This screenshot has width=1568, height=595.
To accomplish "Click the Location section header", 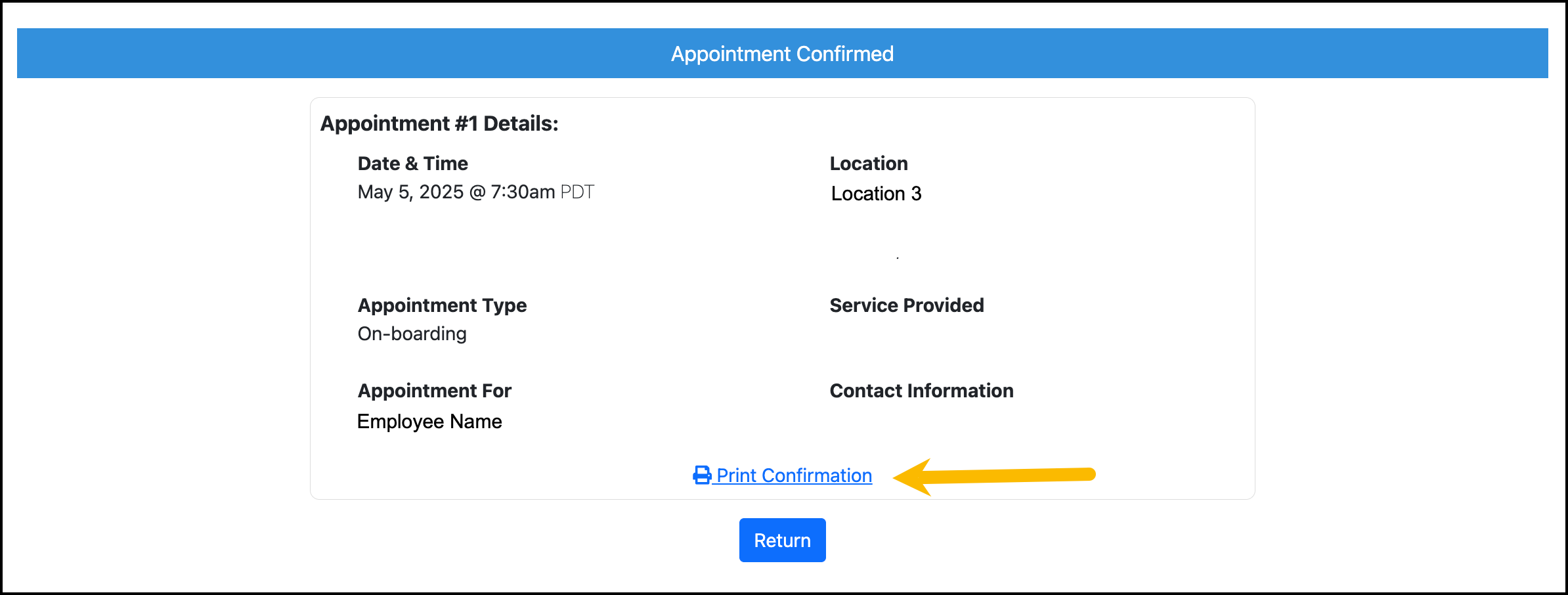I will [x=869, y=164].
